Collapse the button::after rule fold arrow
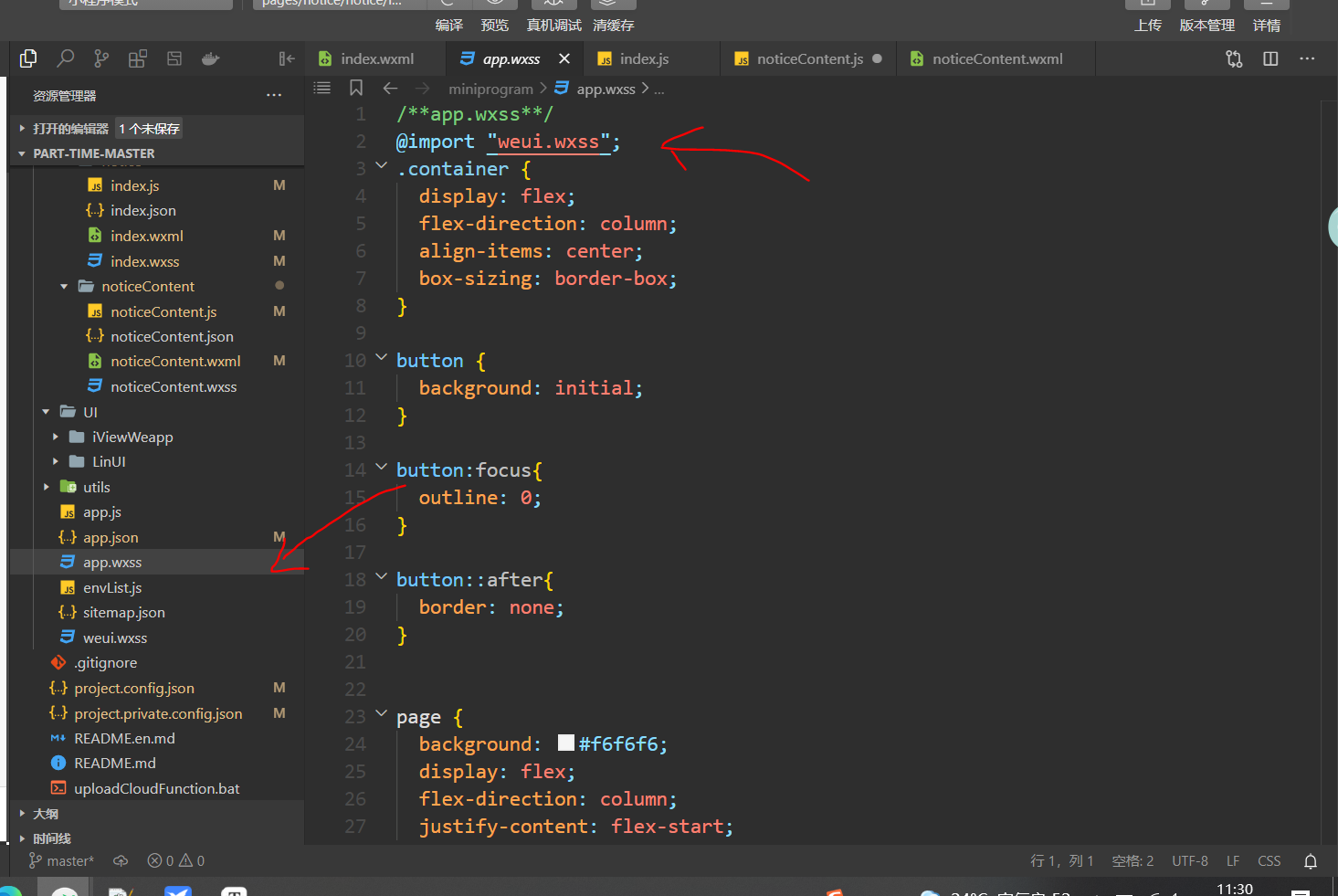The width and height of the screenshot is (1338, 896). pos(382,577)
